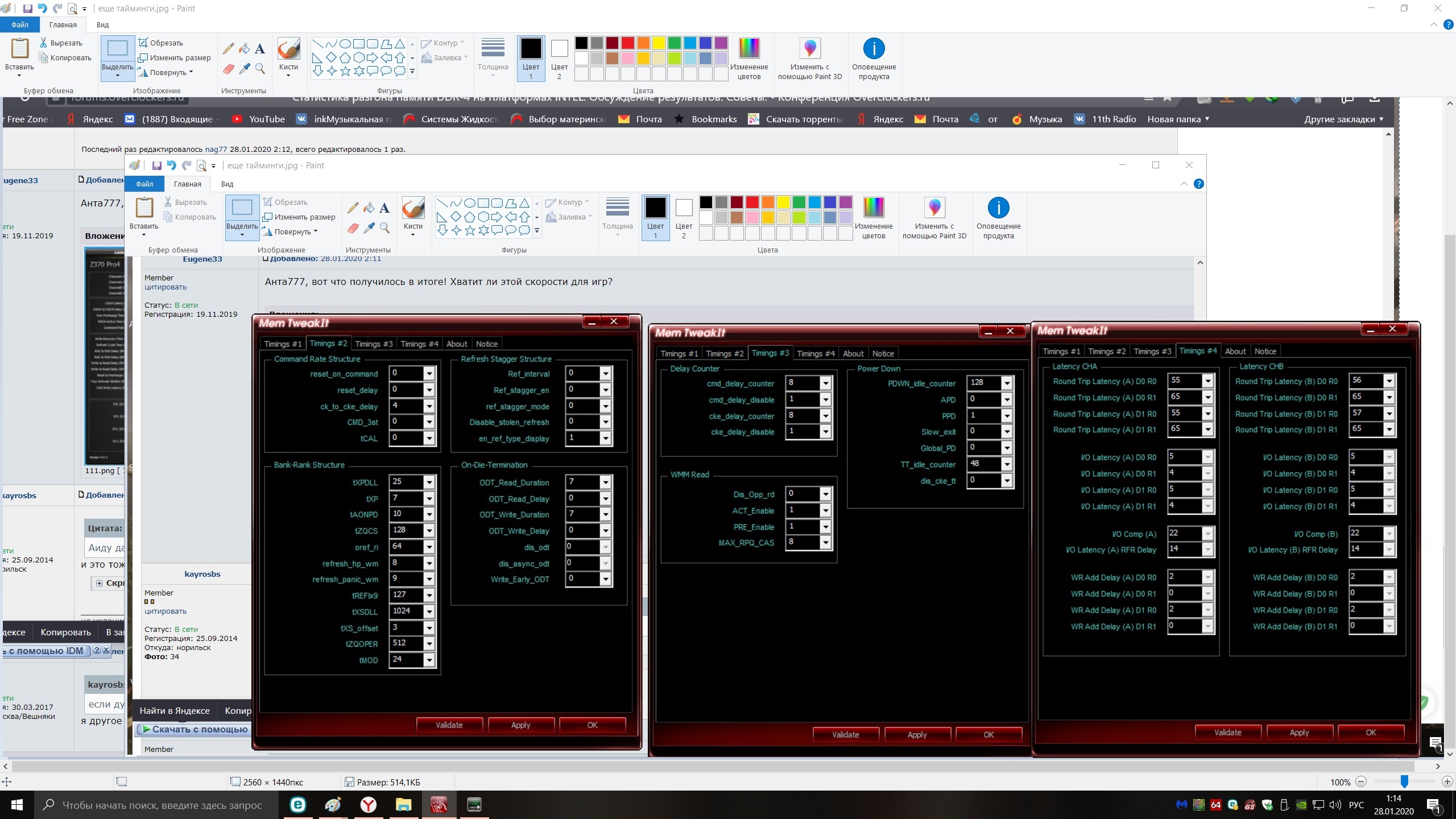Open the Файл tab at the very top
The image size is (1456, 819).
pyautogui.click(x=20, y=24)
